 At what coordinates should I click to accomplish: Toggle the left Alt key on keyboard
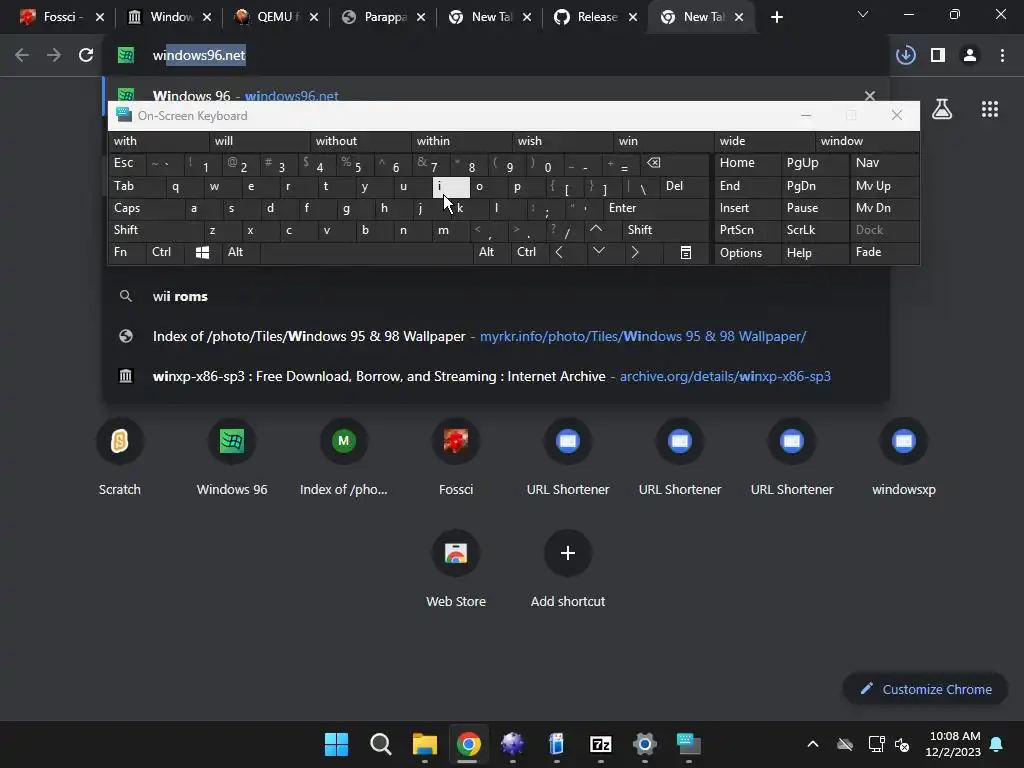[240, 253]
